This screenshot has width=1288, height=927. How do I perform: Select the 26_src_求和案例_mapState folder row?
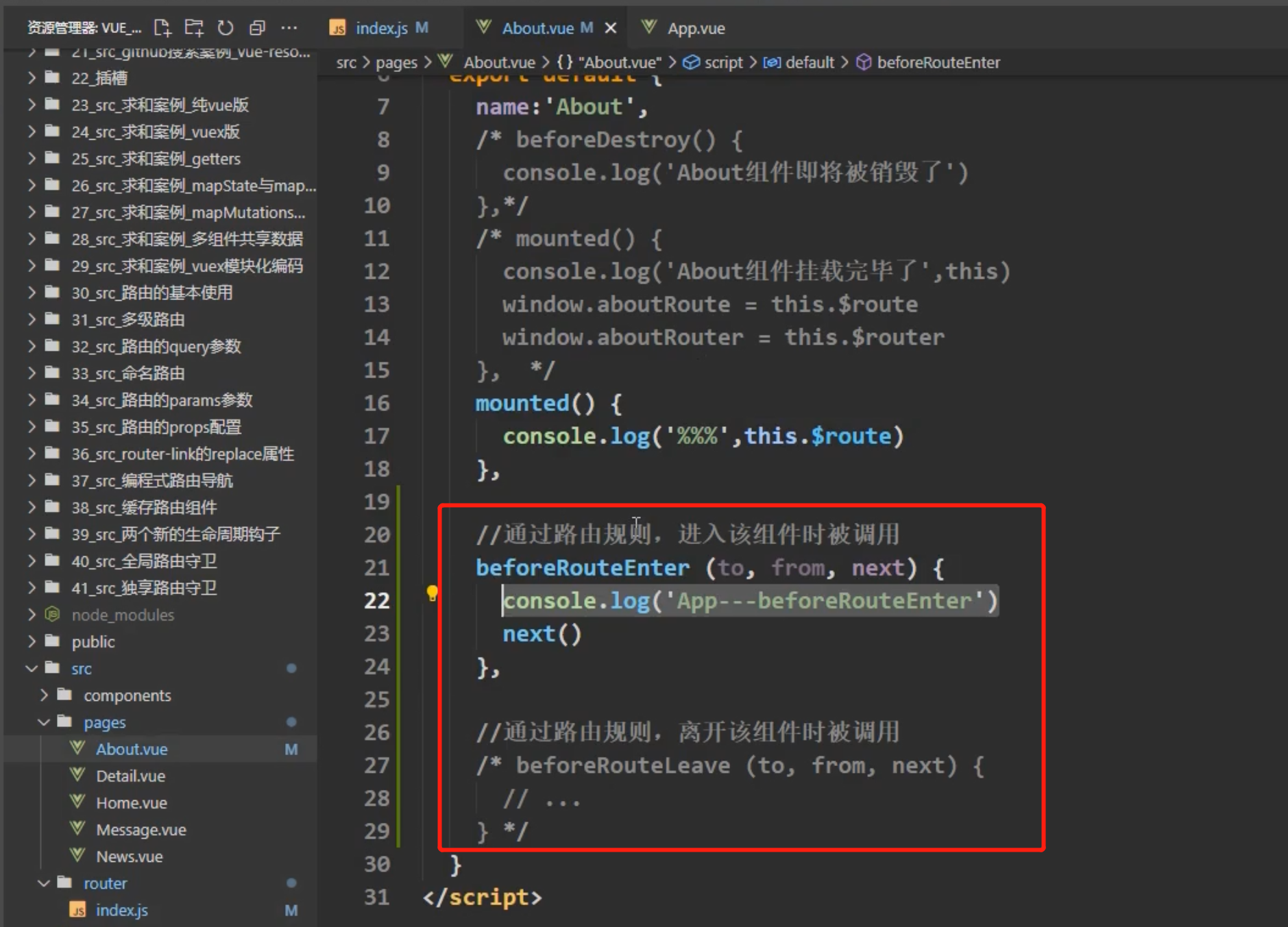point(160,186)
